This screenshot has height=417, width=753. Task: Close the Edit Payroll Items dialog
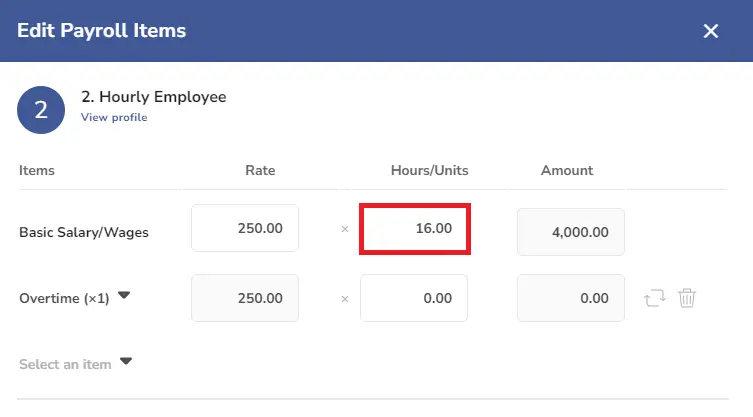[711, 31]
